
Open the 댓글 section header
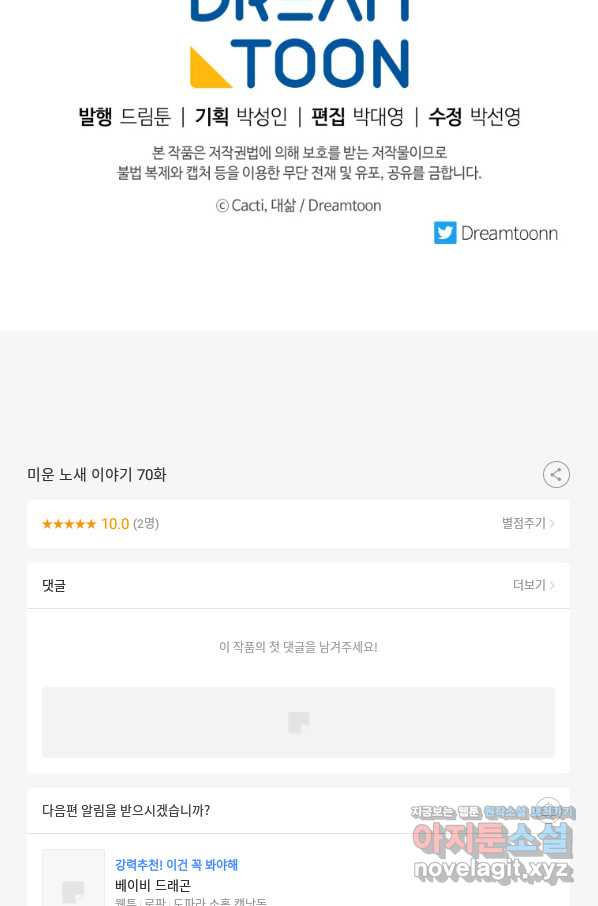click(x=54, y=586)
